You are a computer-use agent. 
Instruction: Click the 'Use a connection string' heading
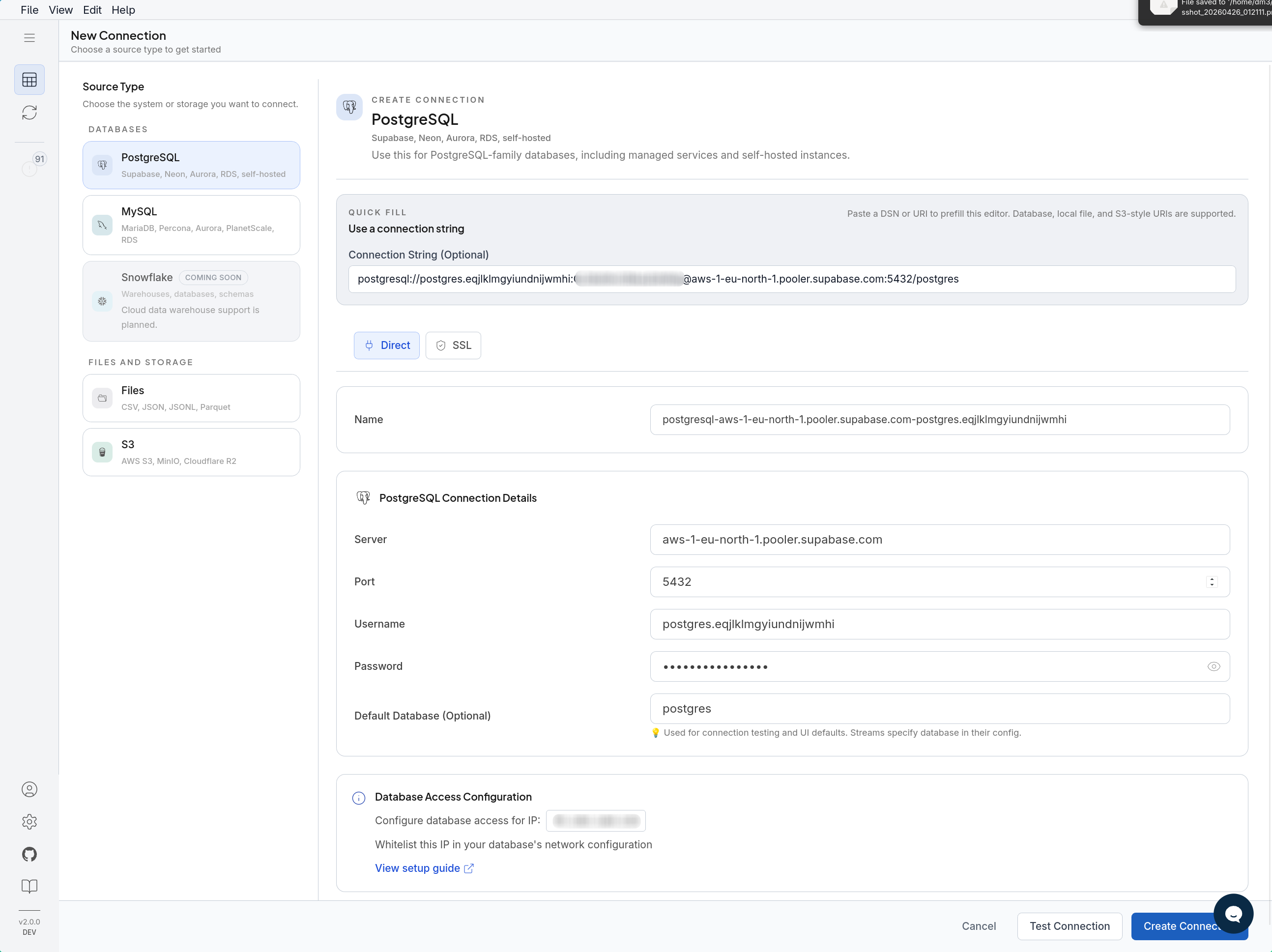click(406, 229)
